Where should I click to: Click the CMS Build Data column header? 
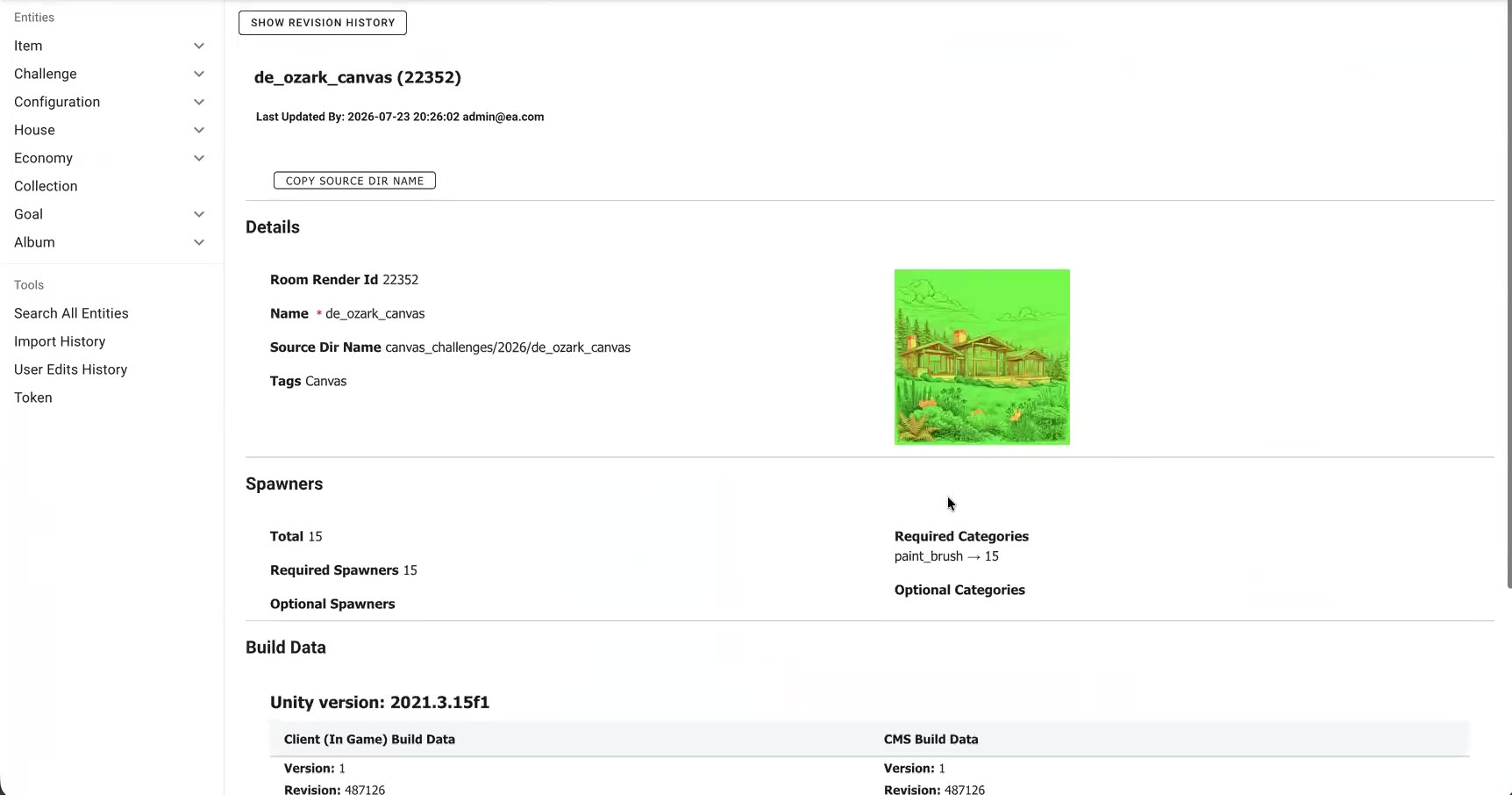931,740
